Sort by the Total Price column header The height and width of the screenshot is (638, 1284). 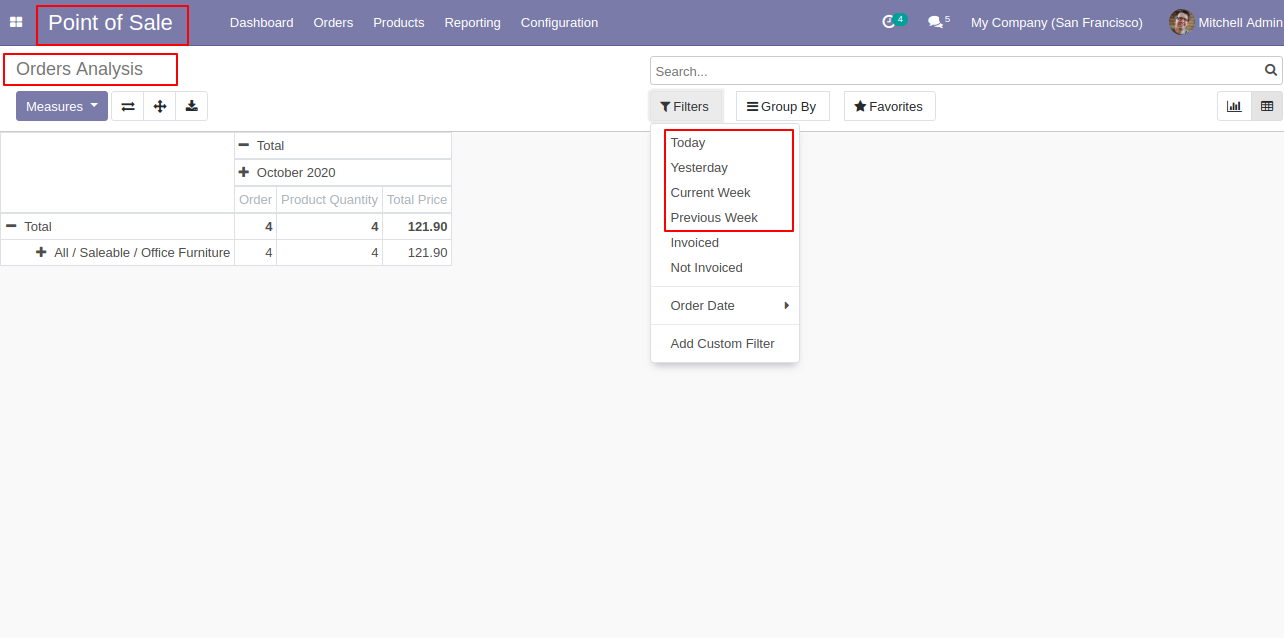pyautogui.click(x=417, y=200)
